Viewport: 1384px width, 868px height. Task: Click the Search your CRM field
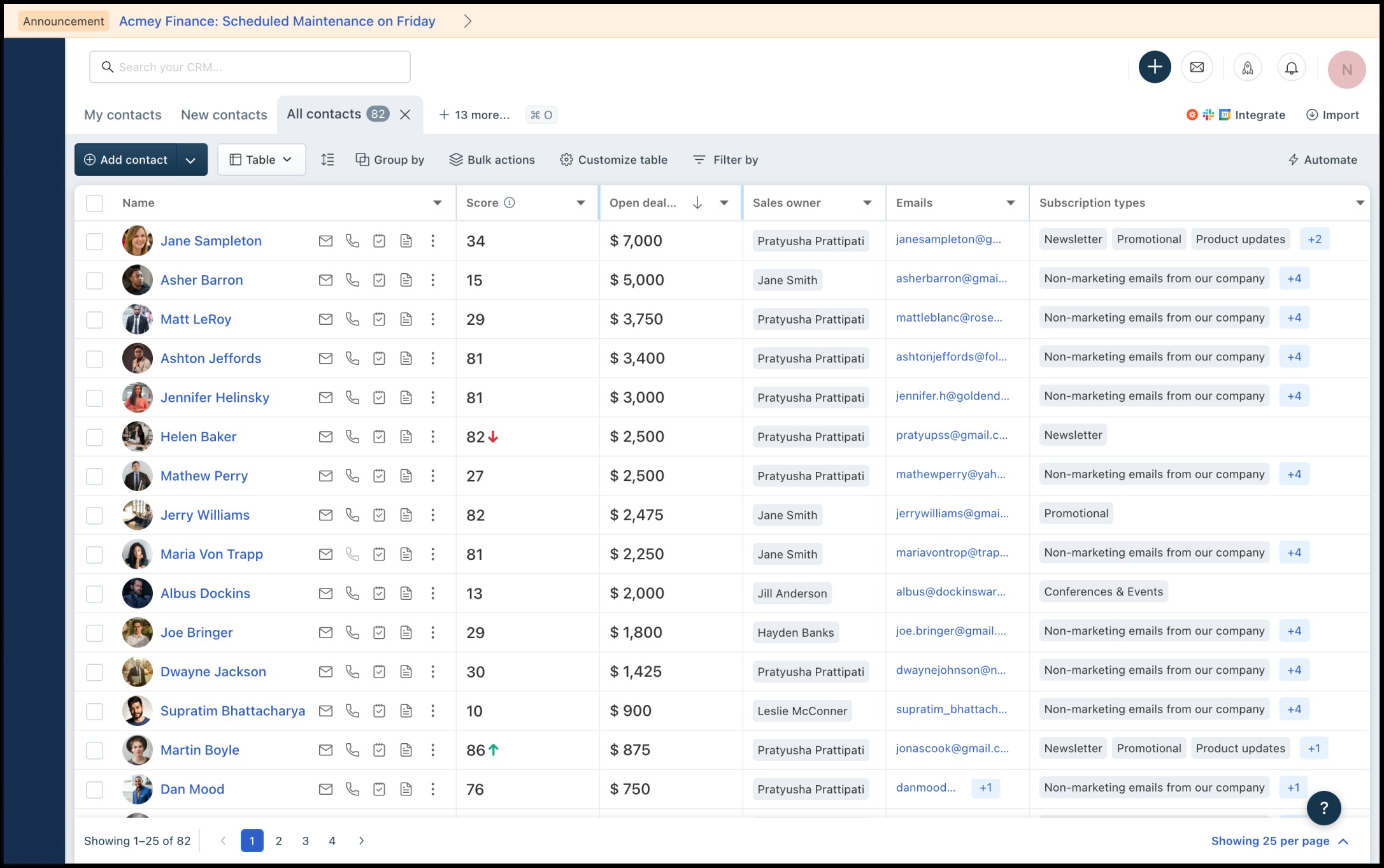pos(250,68)
